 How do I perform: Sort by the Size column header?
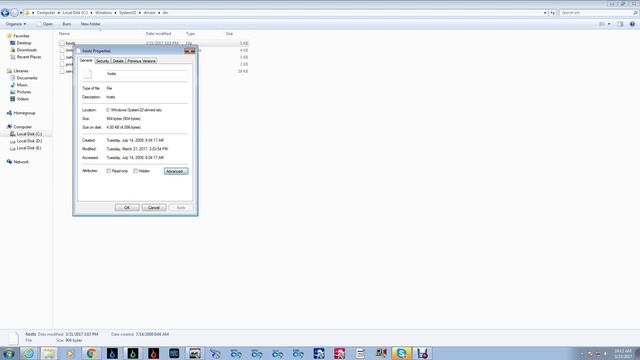229,33
